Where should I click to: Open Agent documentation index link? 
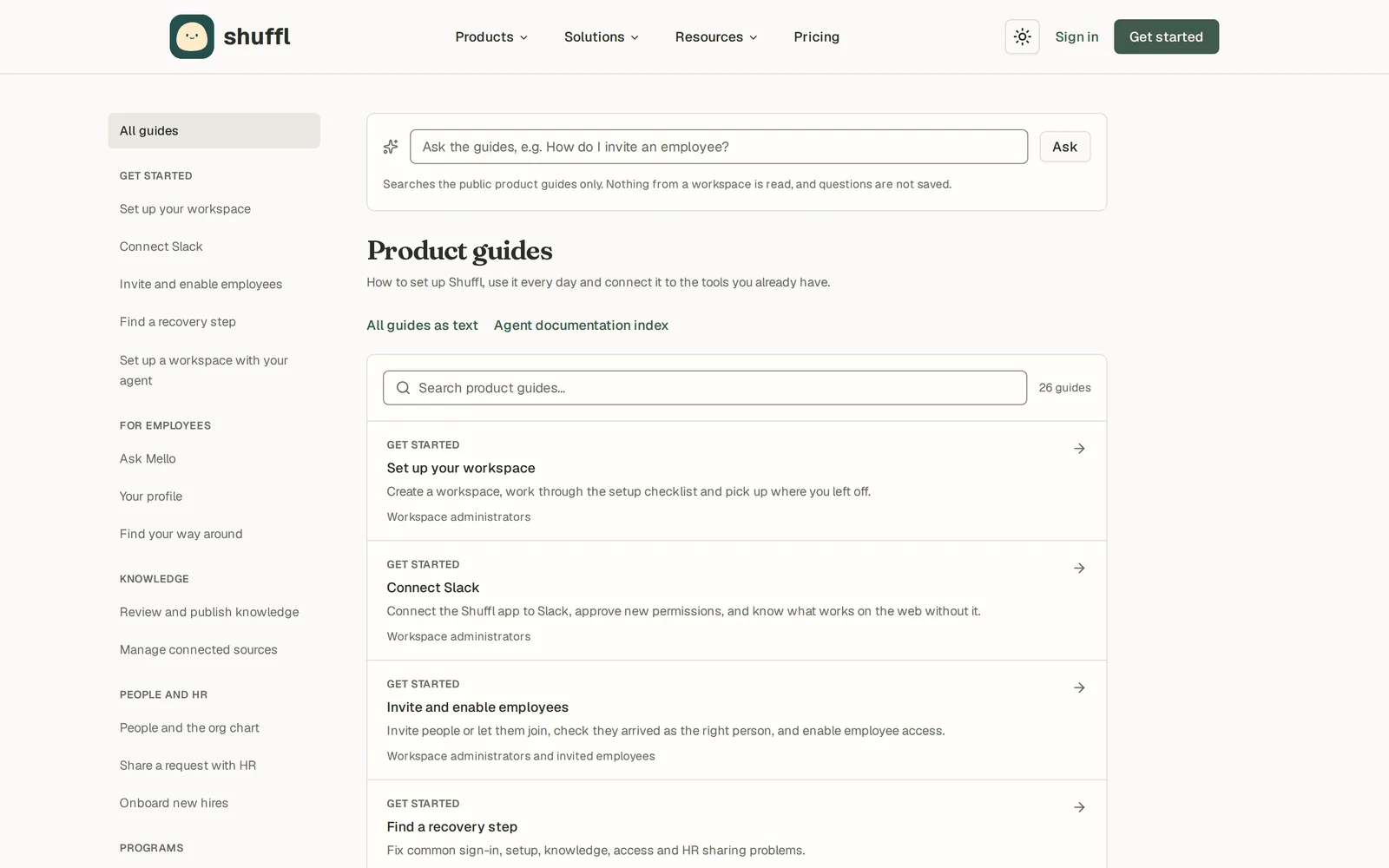(581, 325)
